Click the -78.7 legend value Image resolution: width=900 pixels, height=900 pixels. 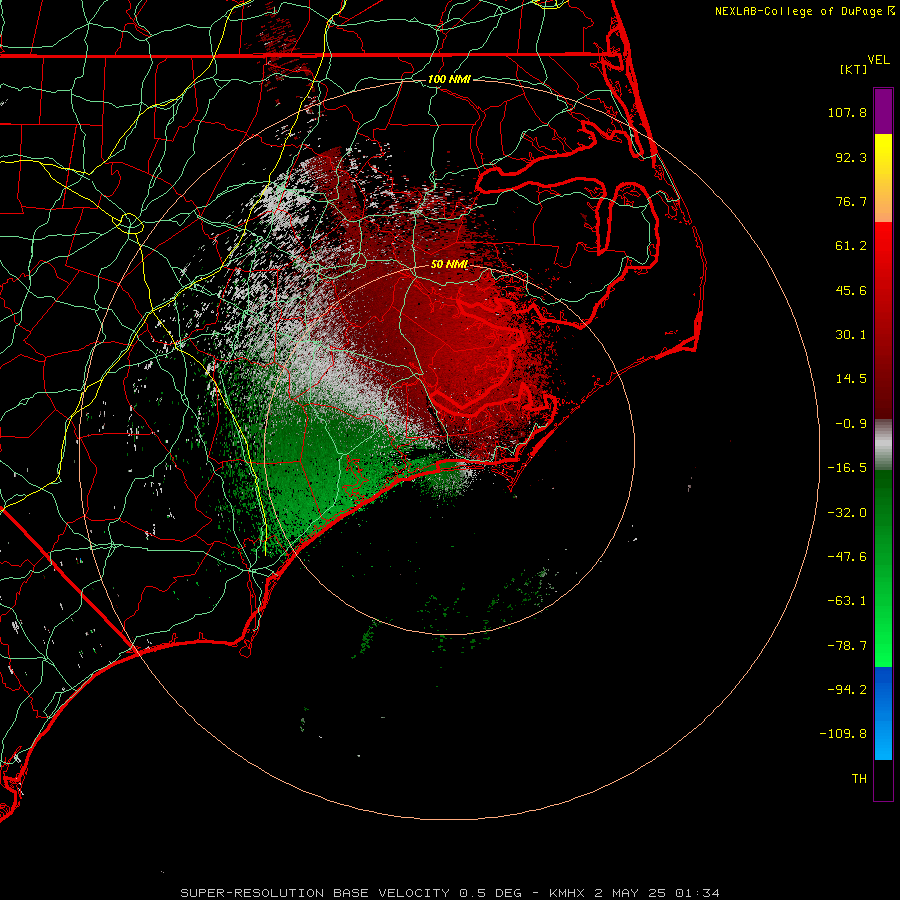[847, 646]
